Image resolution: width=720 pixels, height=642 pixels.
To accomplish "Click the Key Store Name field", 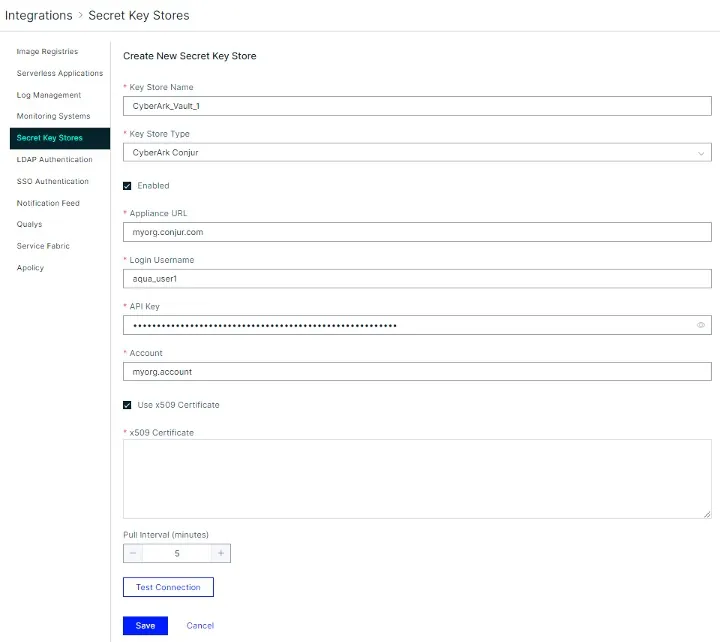I will tap(417, 106).
